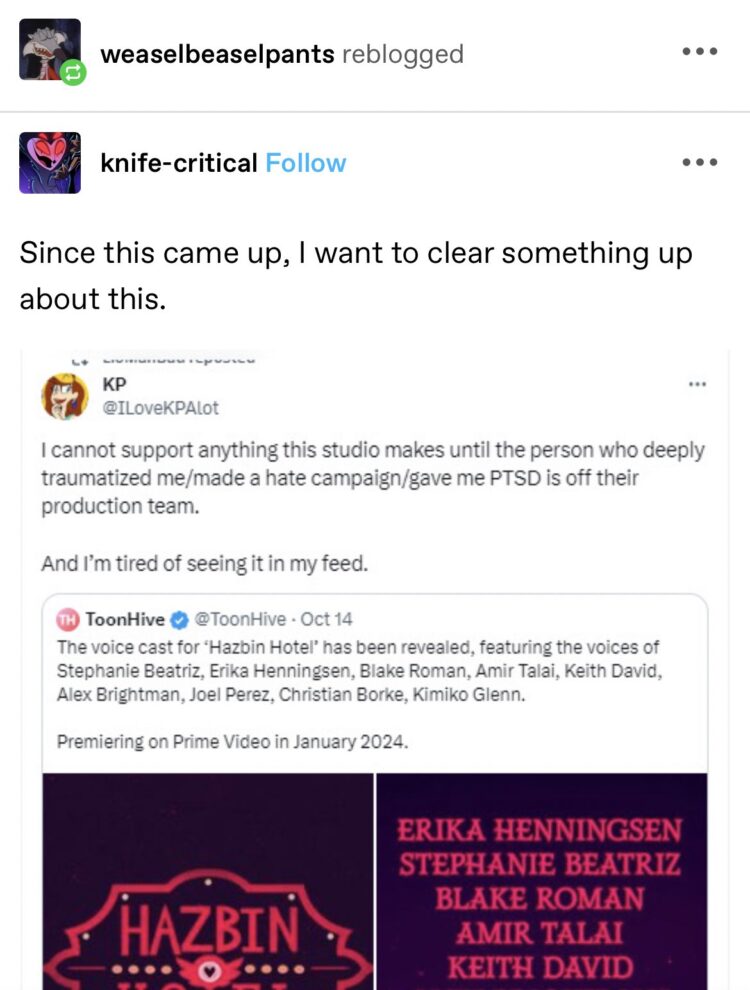The image size is (750, 990).
Task: Tap the green reblog badge icon
Action: [x=73, y=72]
